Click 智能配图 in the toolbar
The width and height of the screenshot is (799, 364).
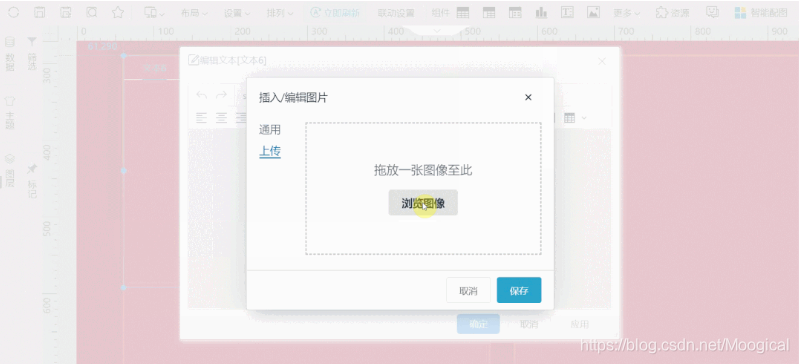tap(761, 13)
